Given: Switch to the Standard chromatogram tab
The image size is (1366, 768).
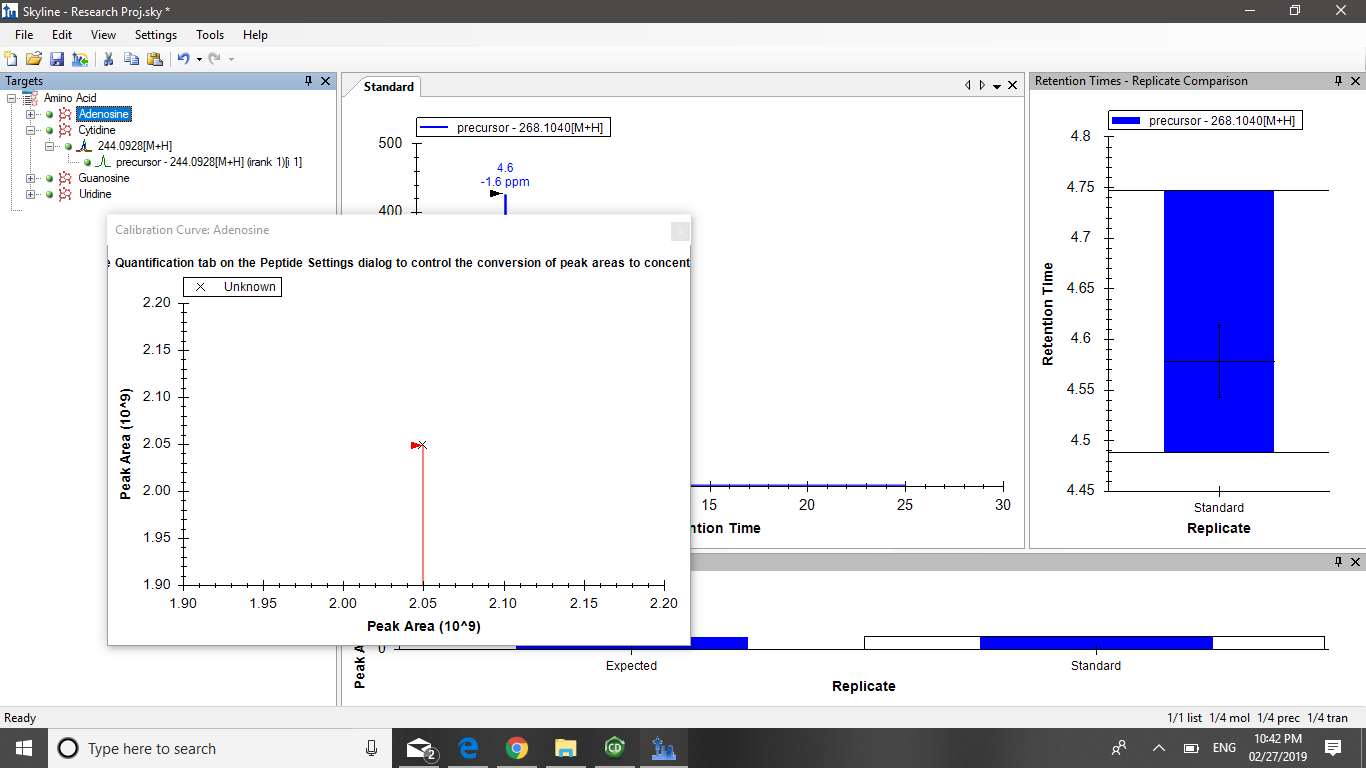Looking at the screenshot, I should click(x=388, y=87).
